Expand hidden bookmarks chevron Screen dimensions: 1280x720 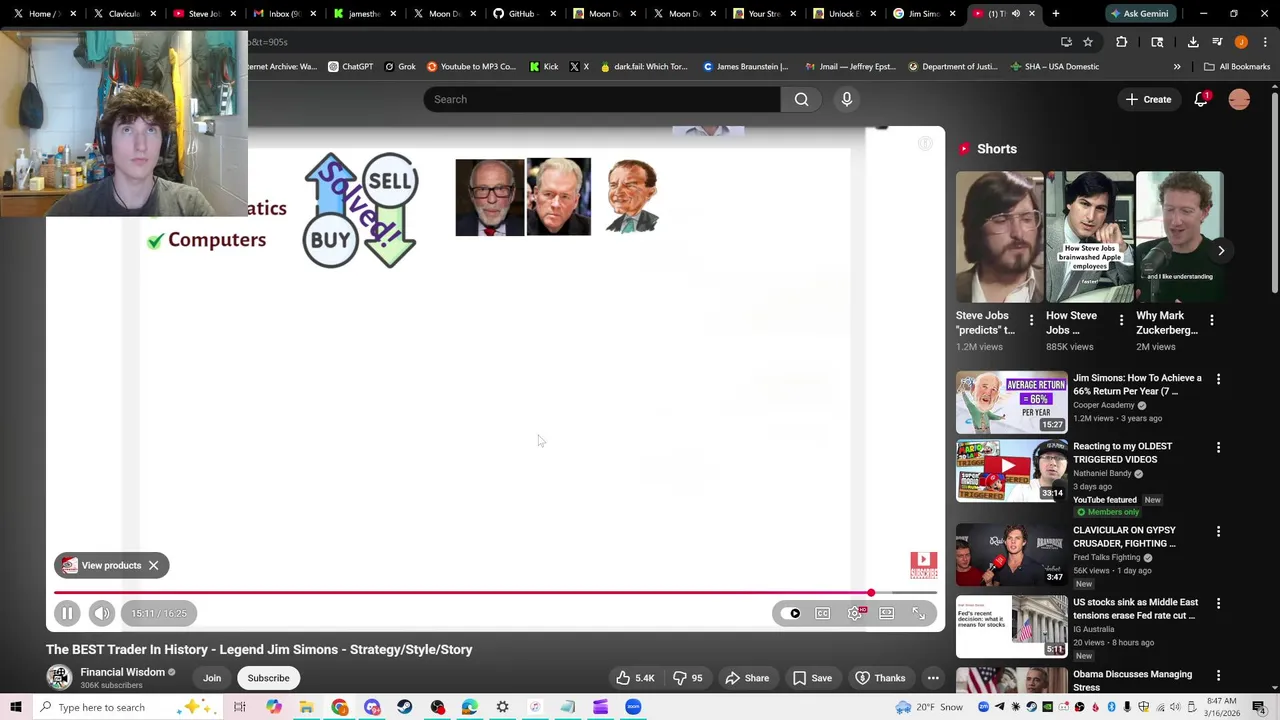(1177, 67)
